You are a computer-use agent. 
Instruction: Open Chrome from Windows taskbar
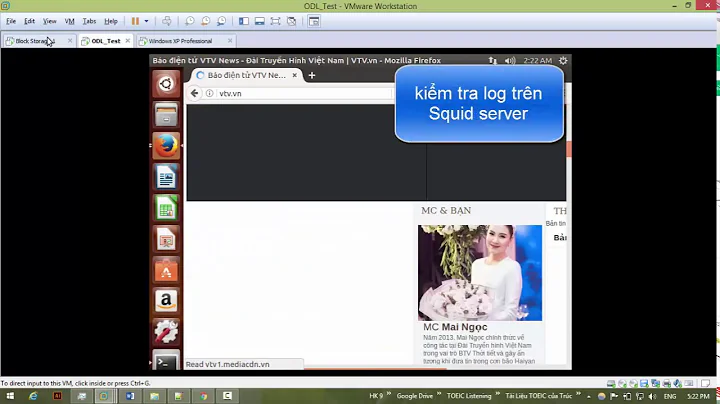coord(203,396)
